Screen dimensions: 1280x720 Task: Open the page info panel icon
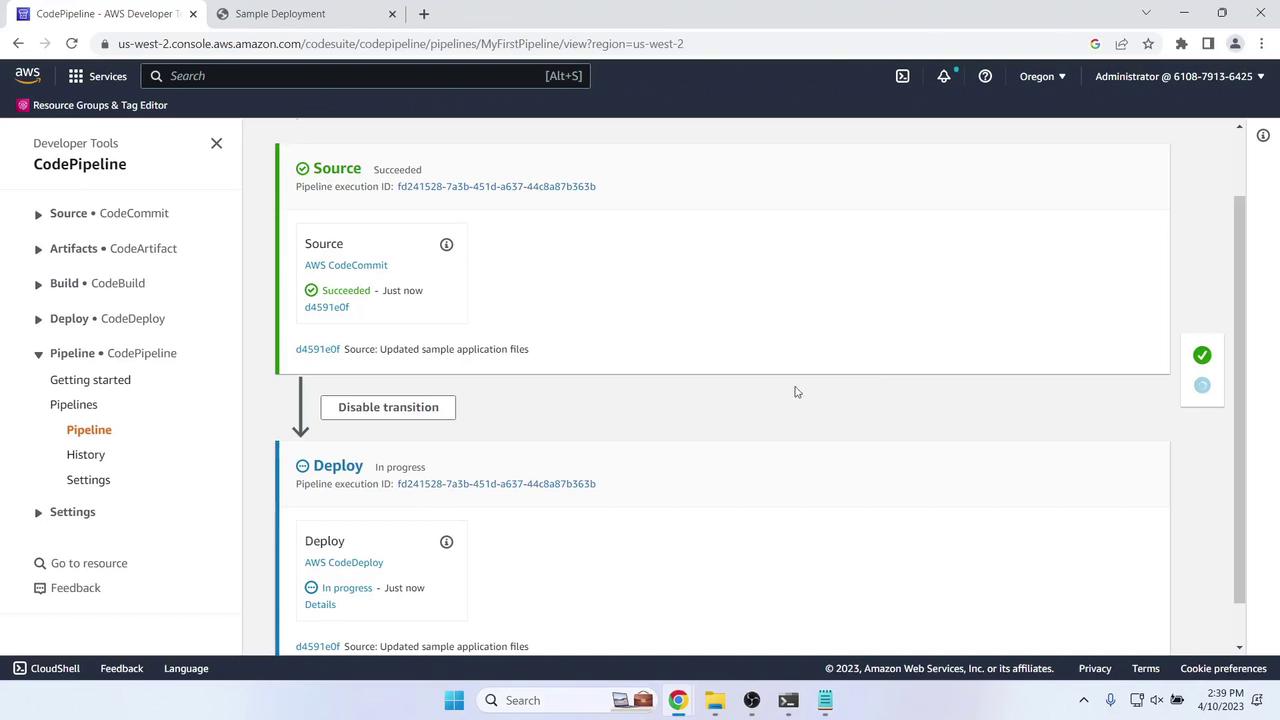click(x=1263, y=135)
